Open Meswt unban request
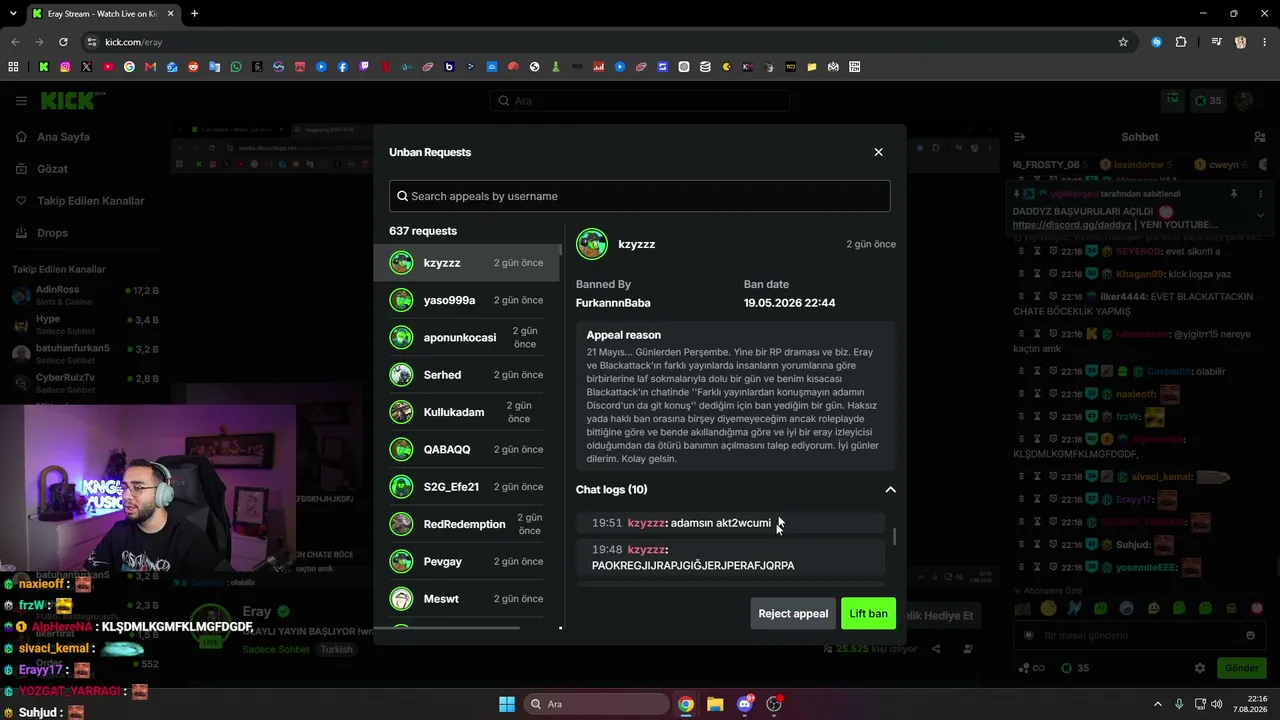Screen dimensions: 1280x720 467,599
